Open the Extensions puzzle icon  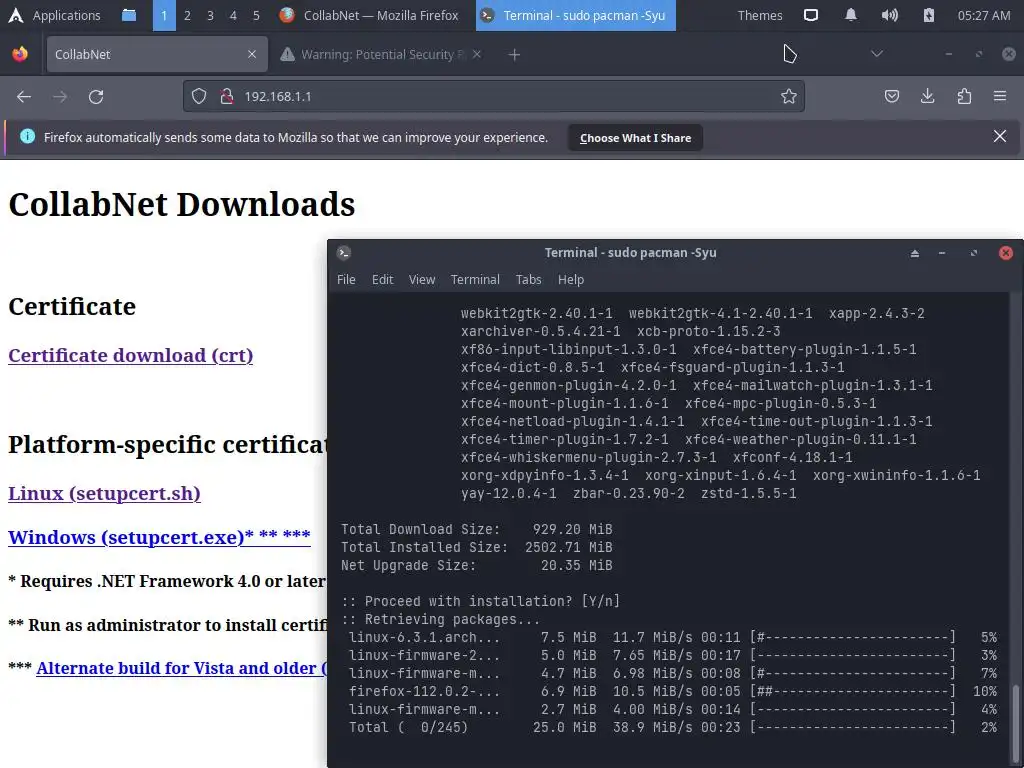tap(964, 97)
